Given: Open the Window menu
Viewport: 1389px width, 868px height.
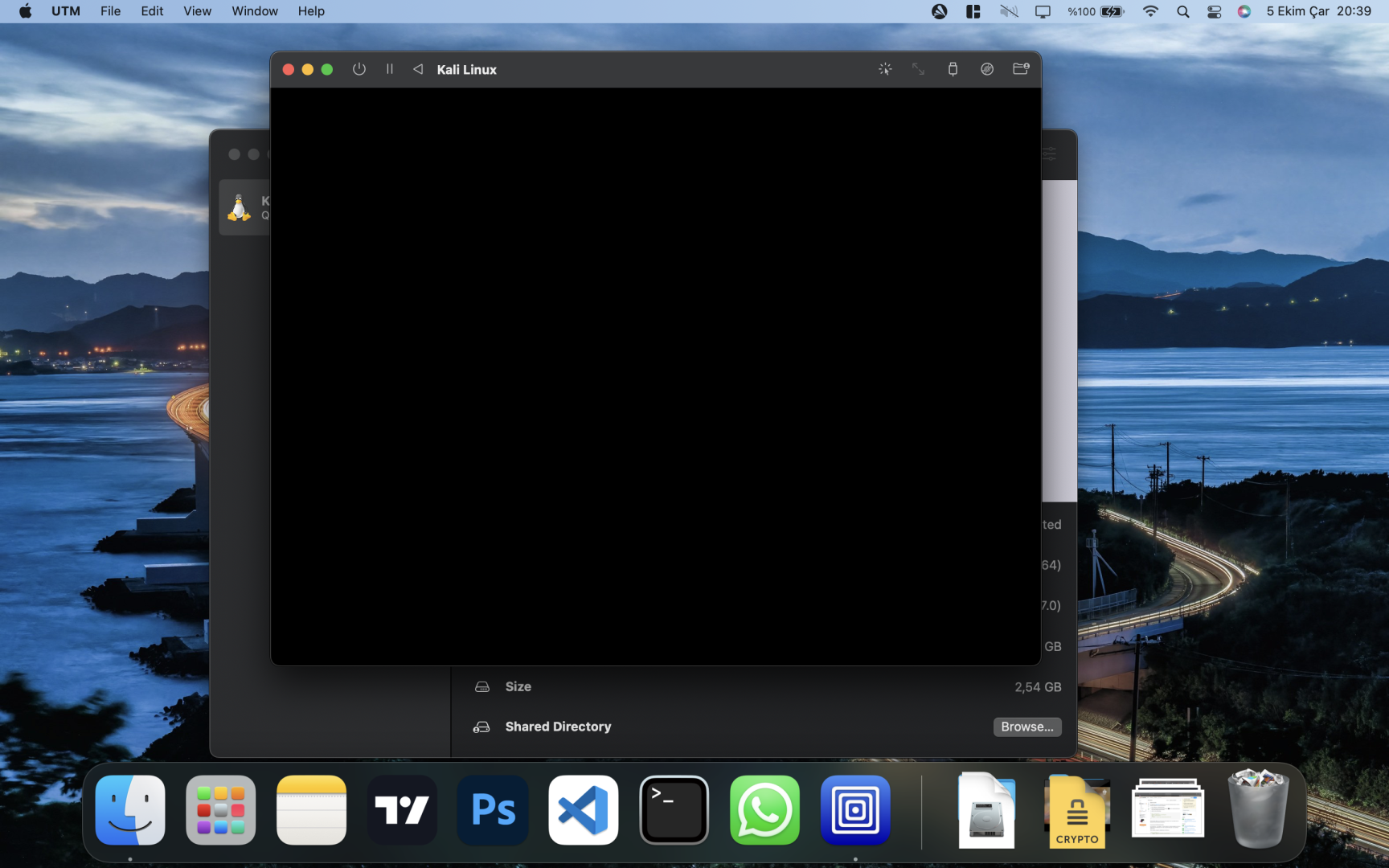Looking at the screenshot, I should pos(254,11).
